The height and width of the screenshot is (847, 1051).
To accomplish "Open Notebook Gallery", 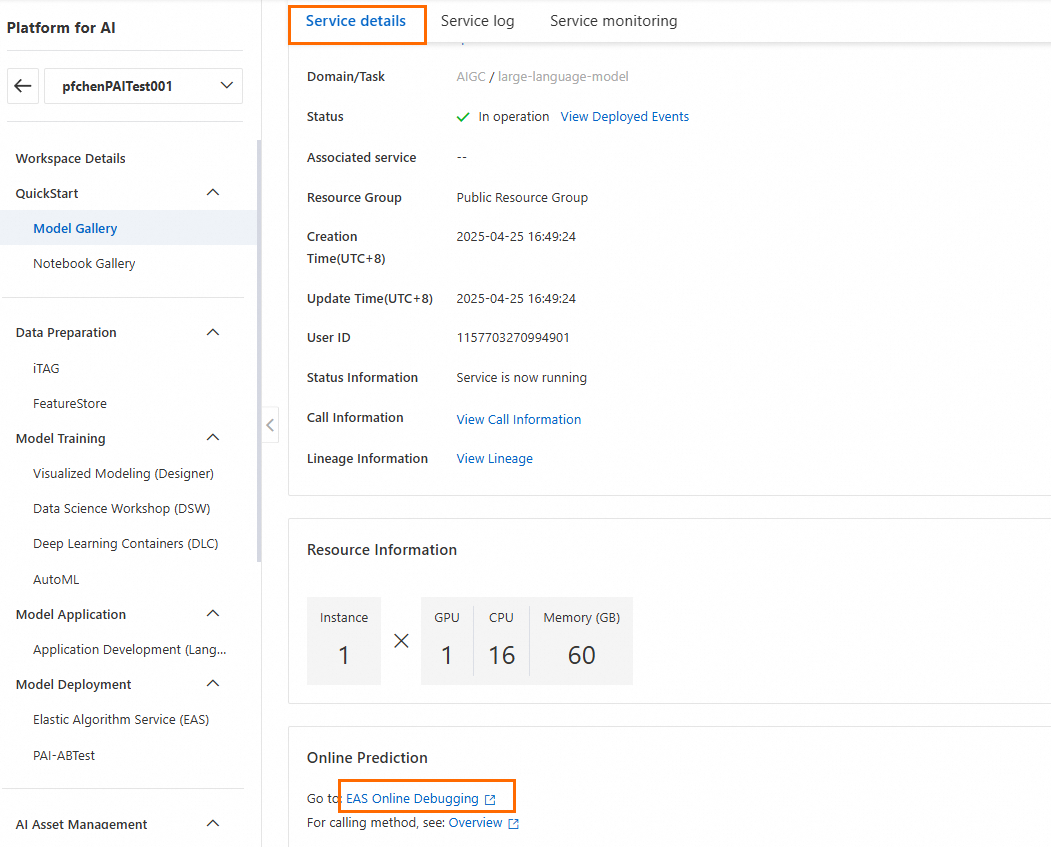I will tap(84, 263).
